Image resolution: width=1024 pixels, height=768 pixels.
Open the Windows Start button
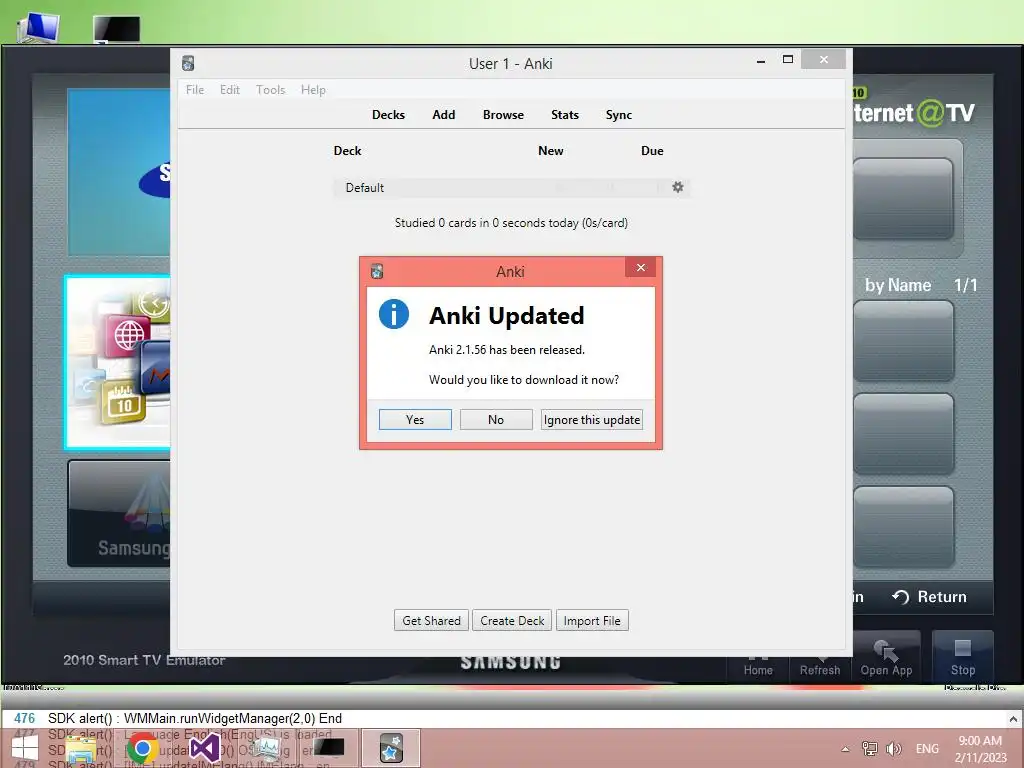pos(25,748)
